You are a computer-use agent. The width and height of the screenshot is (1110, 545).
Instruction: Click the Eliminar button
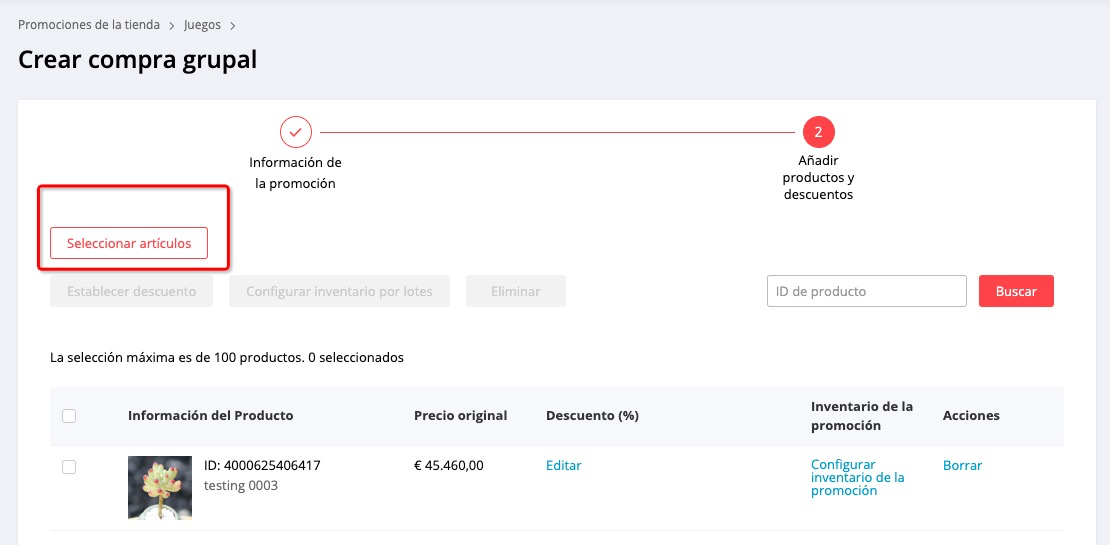coord(515,291)
